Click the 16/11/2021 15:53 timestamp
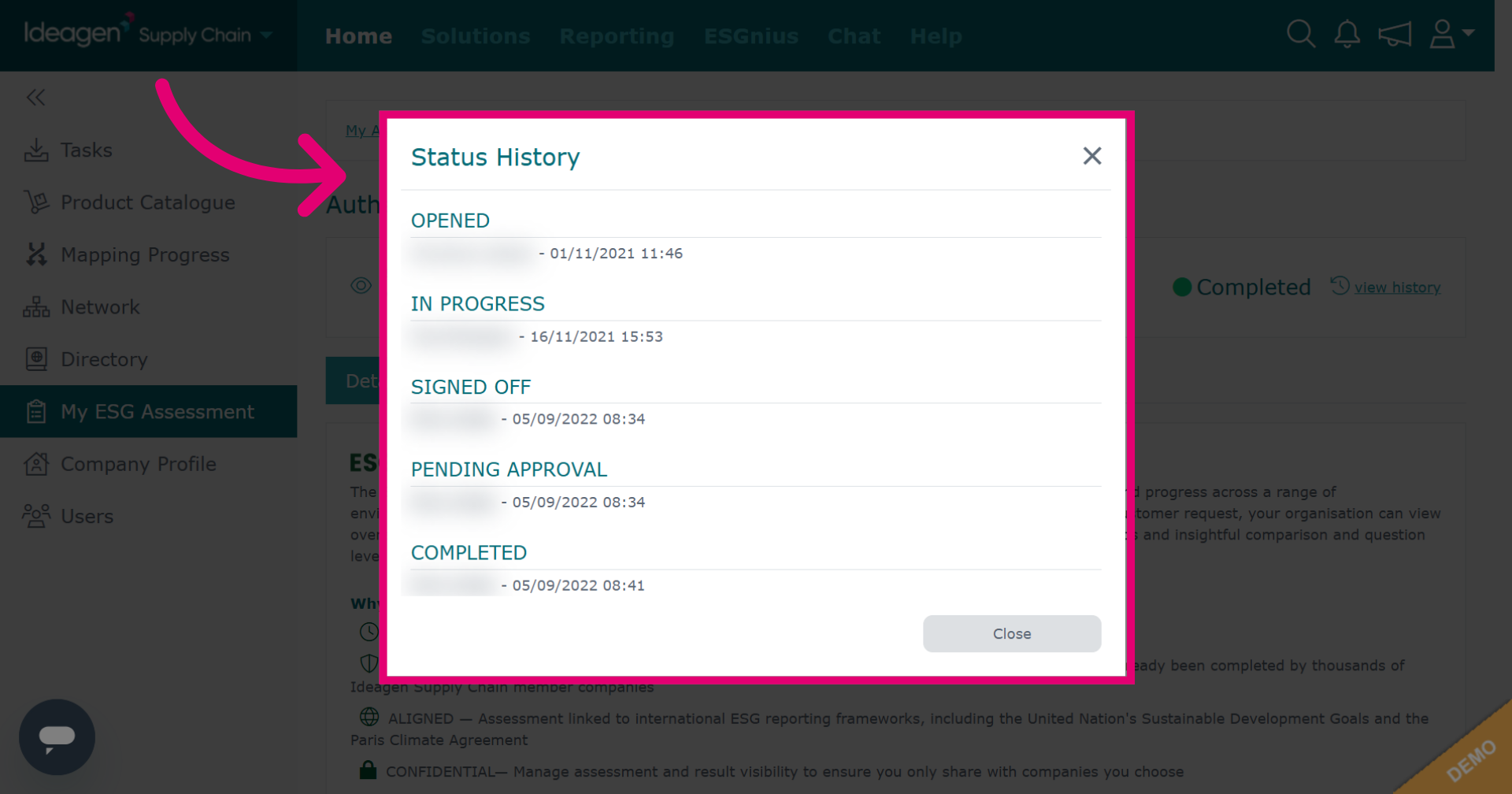This screenshot has height=794, width=1512. pyautogui.click(x=596, y=336)
